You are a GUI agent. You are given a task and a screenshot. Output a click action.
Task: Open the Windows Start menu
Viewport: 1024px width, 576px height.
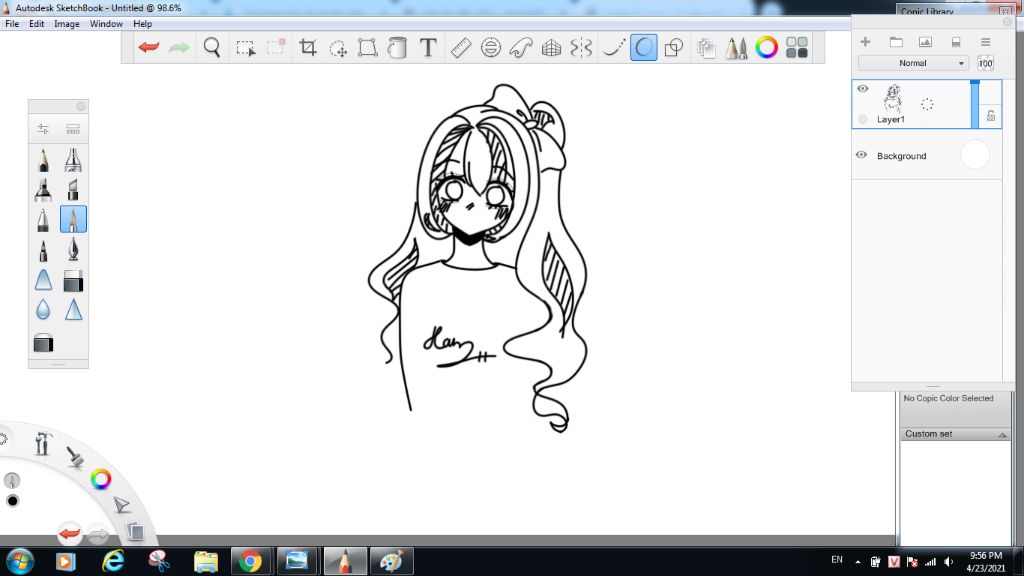[x=20, y=561]
